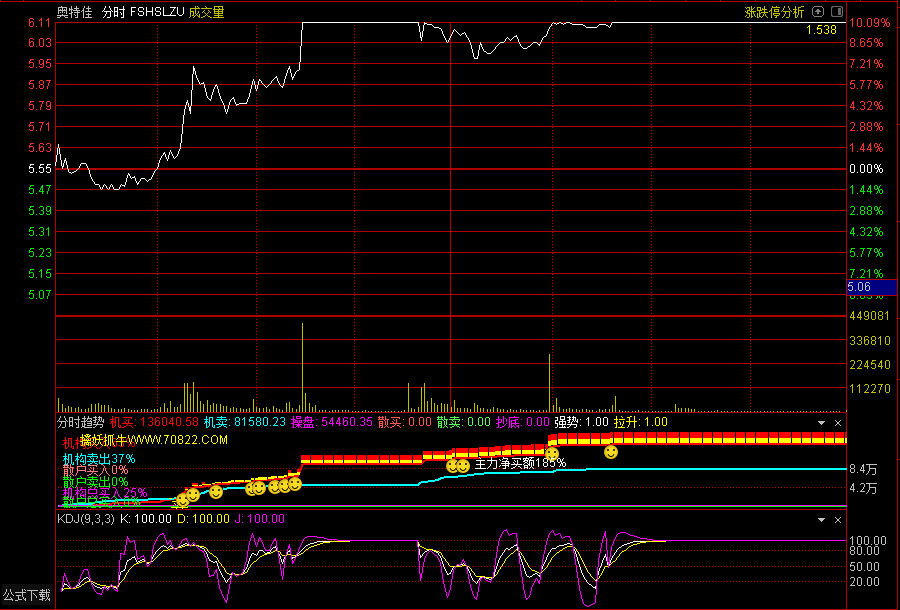Image resolution: width=900 pixels, height=610 pixels.
Task: Click the 6.11 top price axis label
Action: pyautogui.click(x=40, y=23)
